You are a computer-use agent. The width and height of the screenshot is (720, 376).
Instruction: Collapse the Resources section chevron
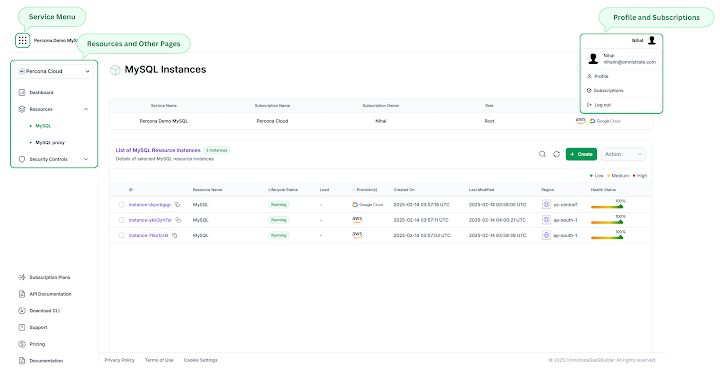[x=86, y=109]
